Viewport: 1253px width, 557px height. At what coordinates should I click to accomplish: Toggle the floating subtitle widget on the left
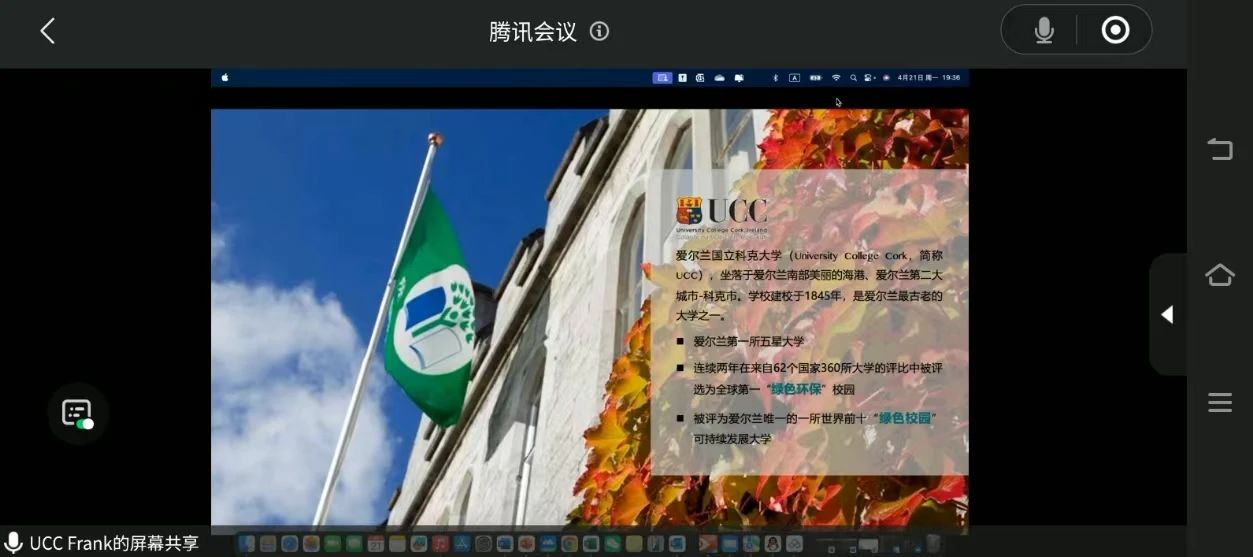coord(78,413)
